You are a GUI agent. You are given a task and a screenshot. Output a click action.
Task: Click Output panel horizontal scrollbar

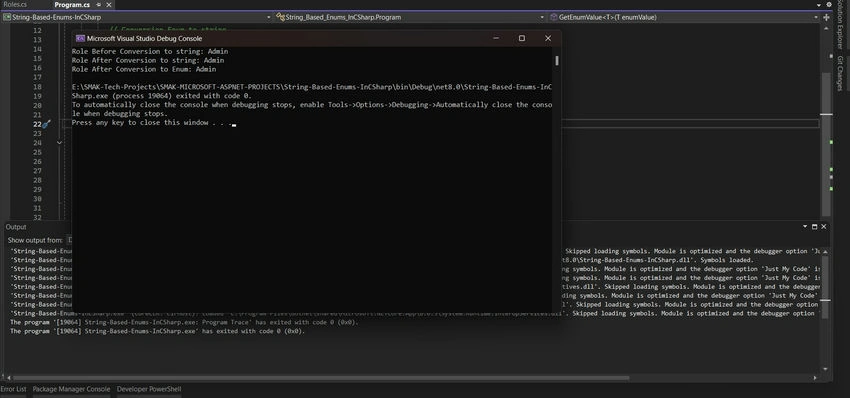click(321, 378)
